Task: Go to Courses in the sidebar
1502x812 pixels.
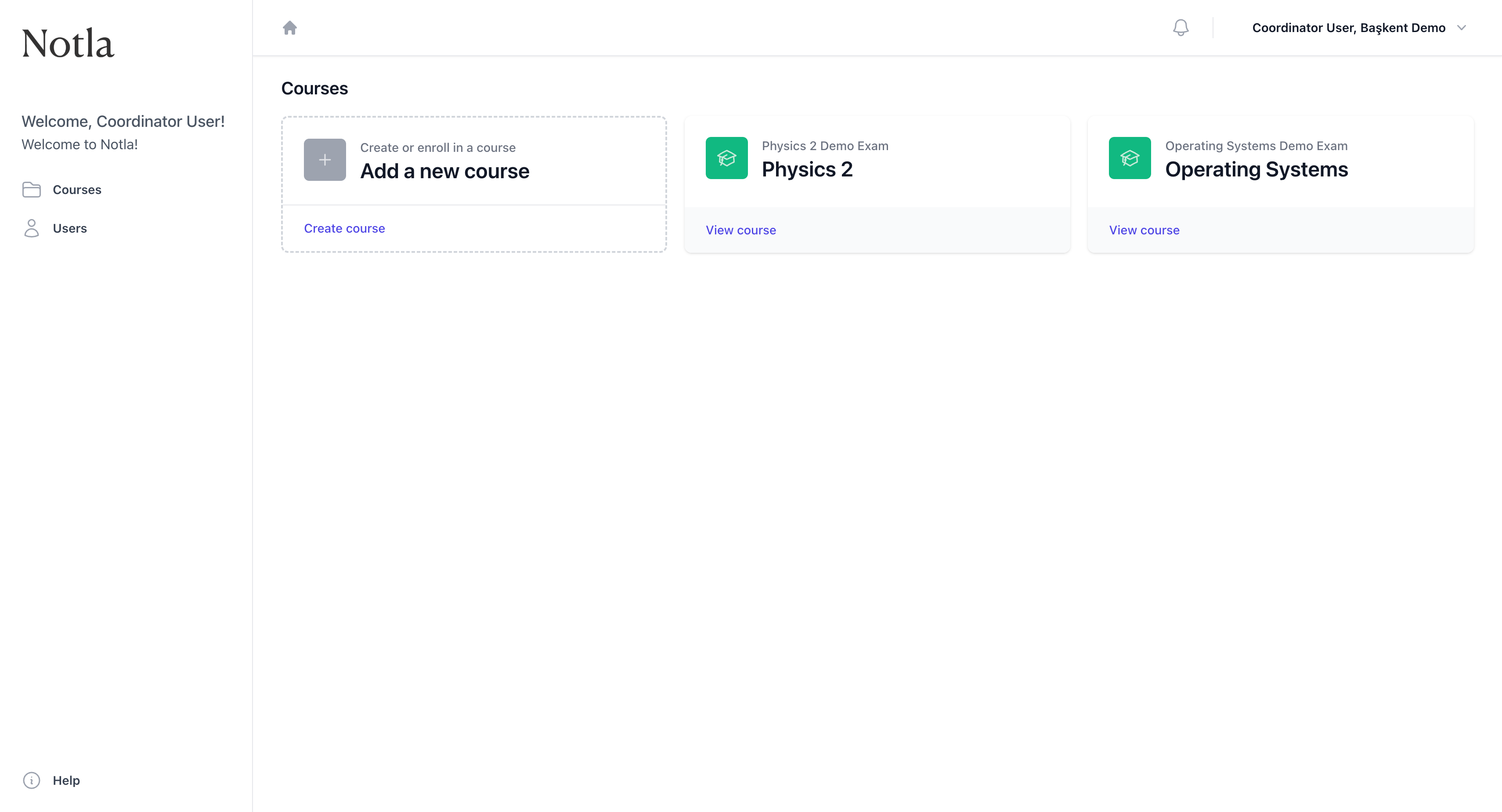Action: coord(77,190)
